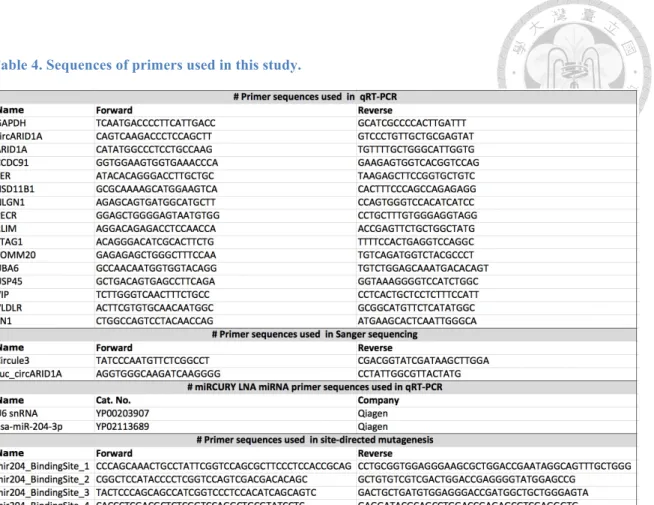Click reverse sequence TGTCTGGAGCAAATGACACAGT
The height and width of the screenshot is (505, 654).
coord(423,268)
